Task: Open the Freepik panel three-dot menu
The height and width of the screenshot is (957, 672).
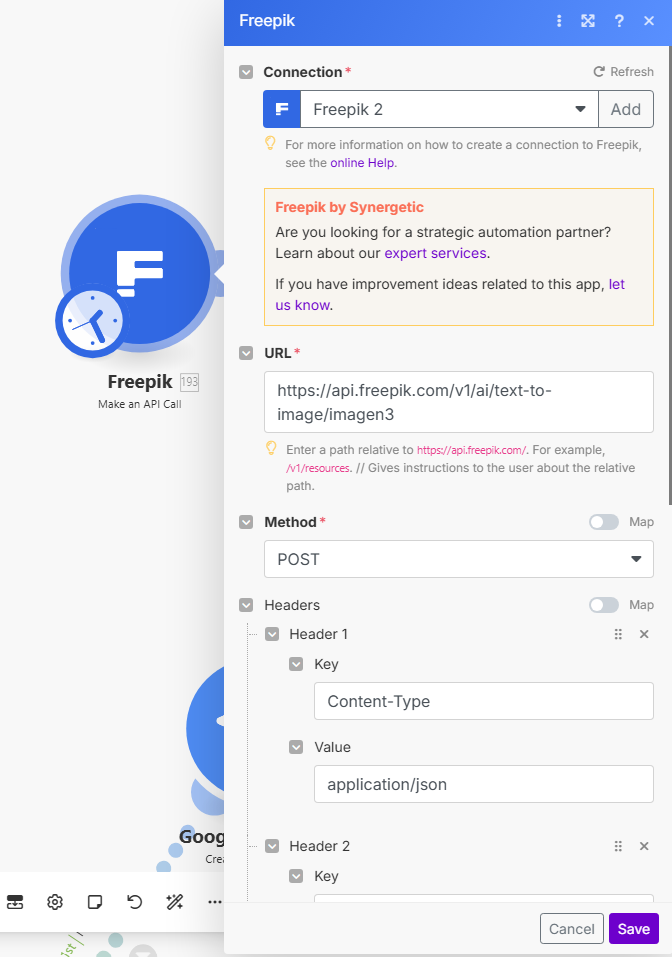Action: coord(559,21)
